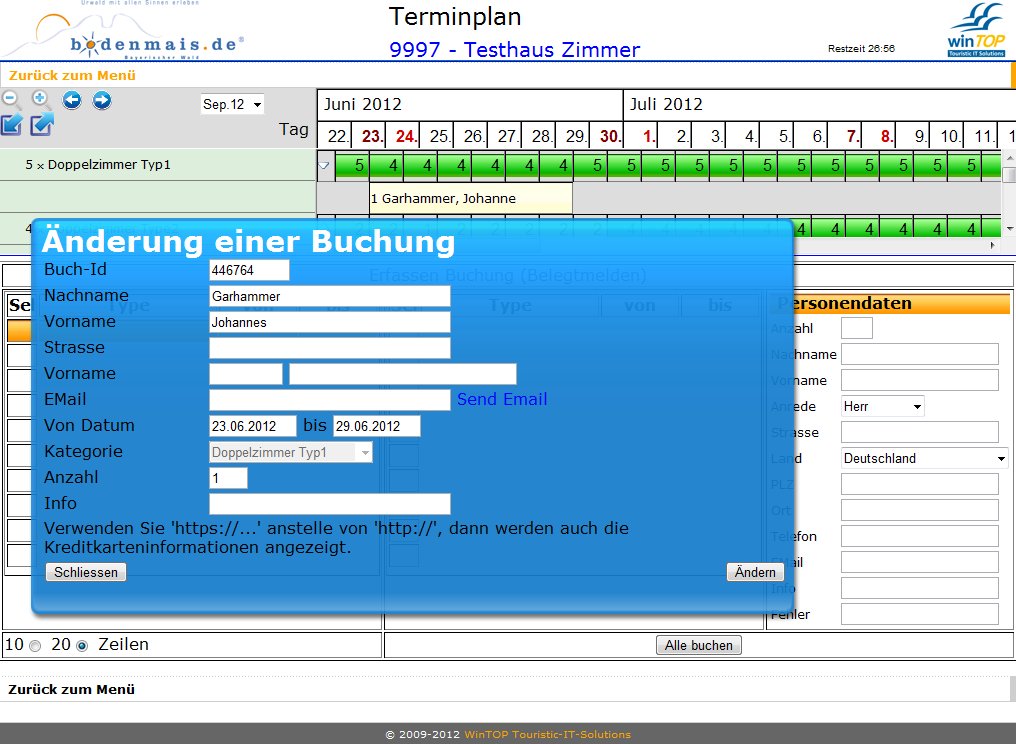Click the Send Email link

502,399
